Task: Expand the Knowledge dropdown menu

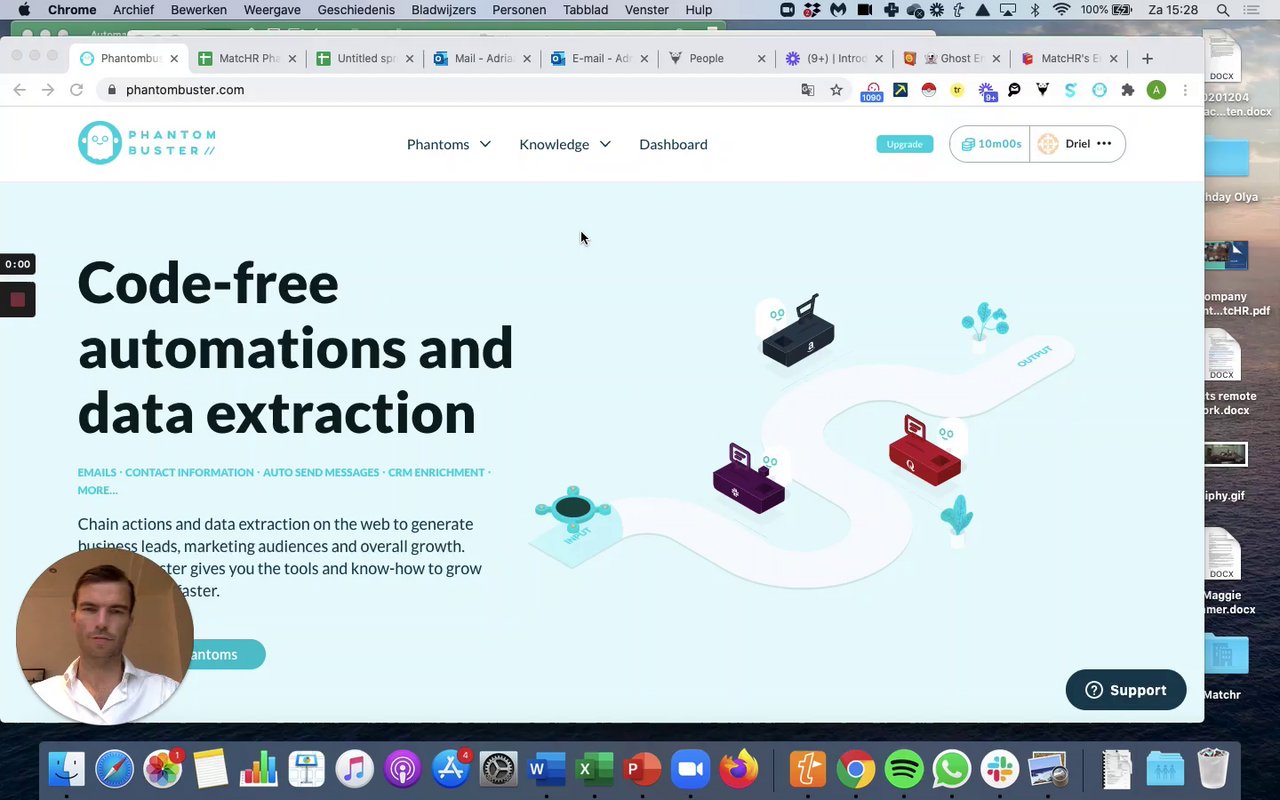Action: [x=565, y=144]
